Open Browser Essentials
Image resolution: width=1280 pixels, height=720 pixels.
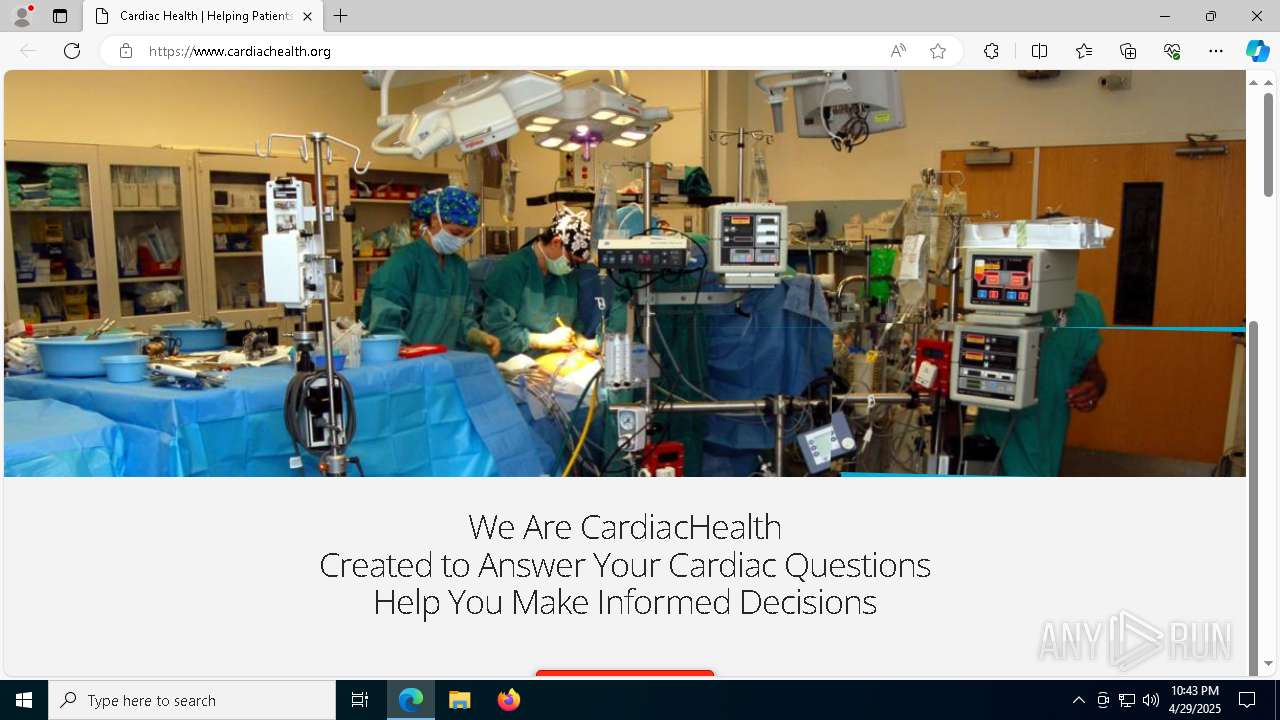[x=1172, y=51]
